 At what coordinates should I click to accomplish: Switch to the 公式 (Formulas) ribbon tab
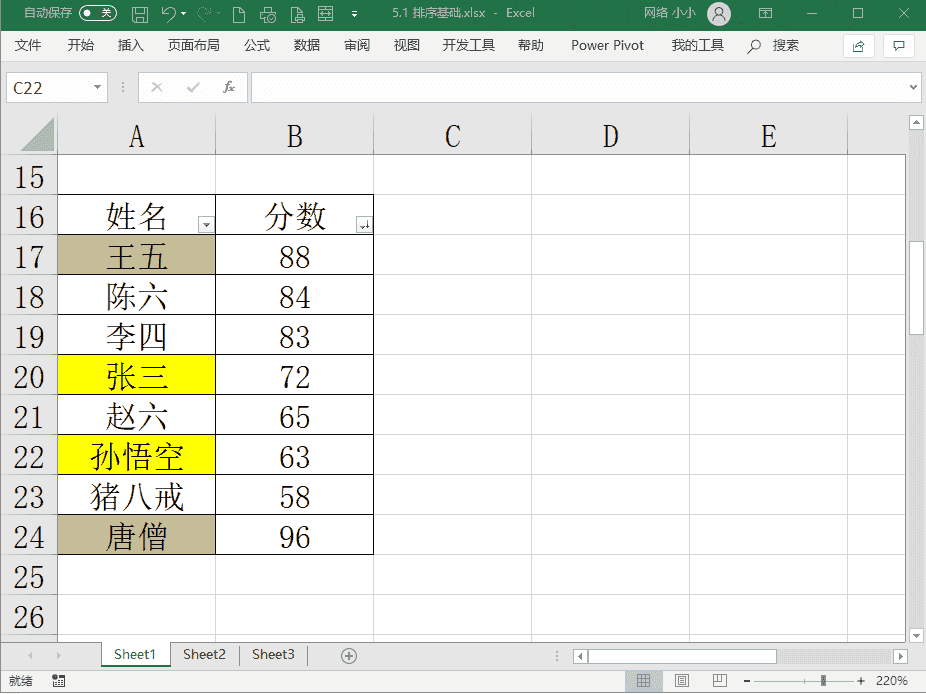(x=257, y=45)
